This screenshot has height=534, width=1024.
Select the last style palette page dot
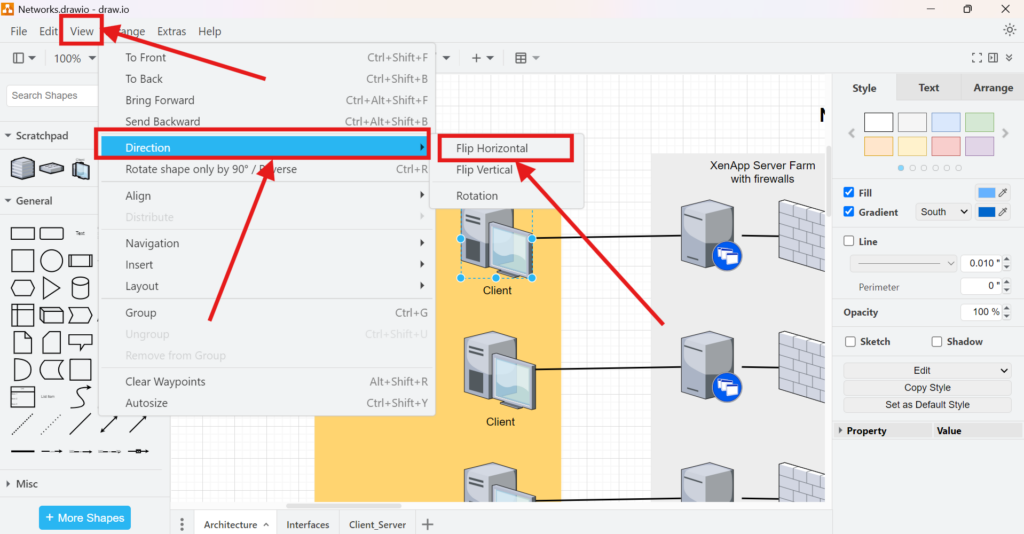click(959, 168)
